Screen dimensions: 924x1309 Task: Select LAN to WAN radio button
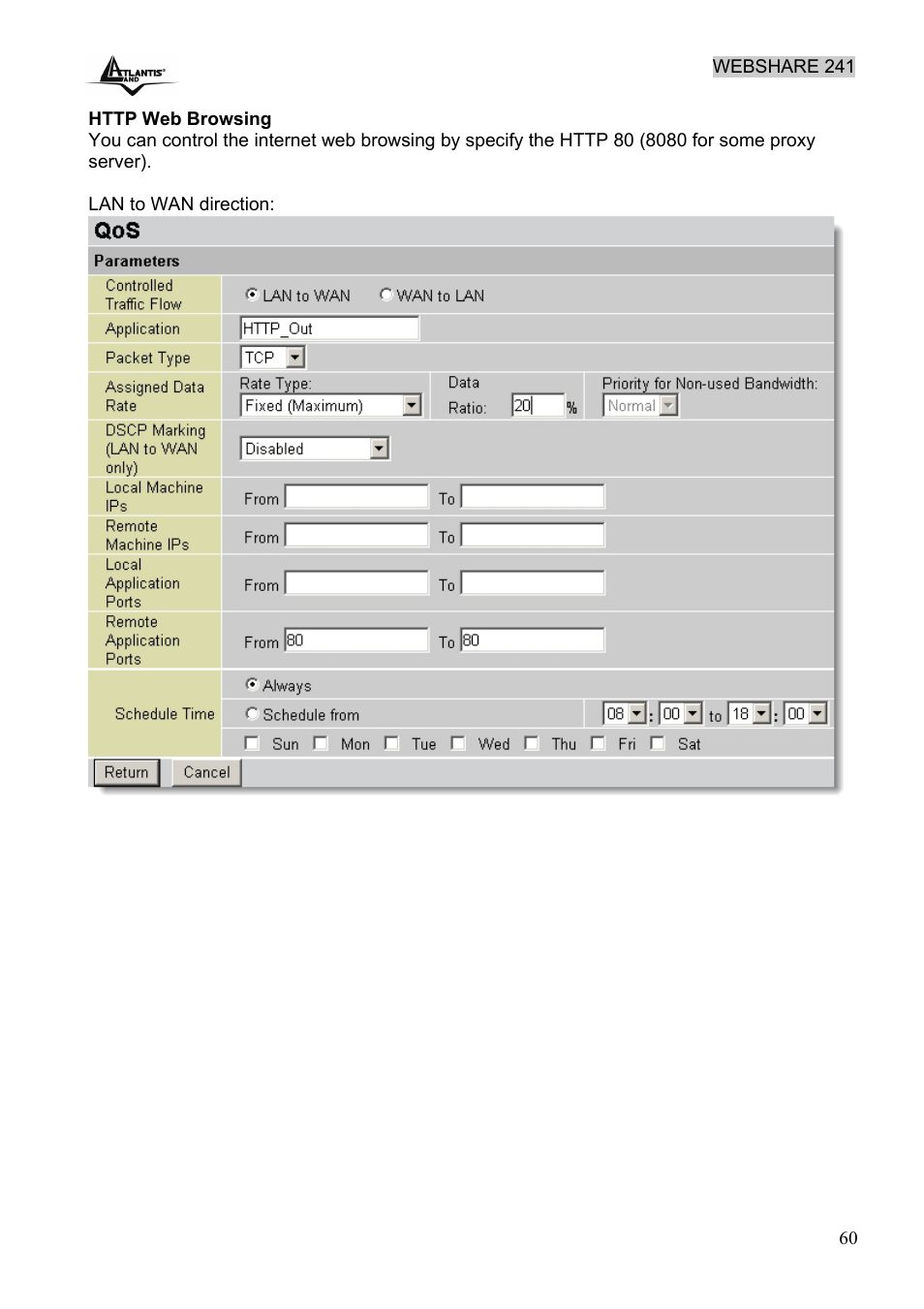coord(252,295)
